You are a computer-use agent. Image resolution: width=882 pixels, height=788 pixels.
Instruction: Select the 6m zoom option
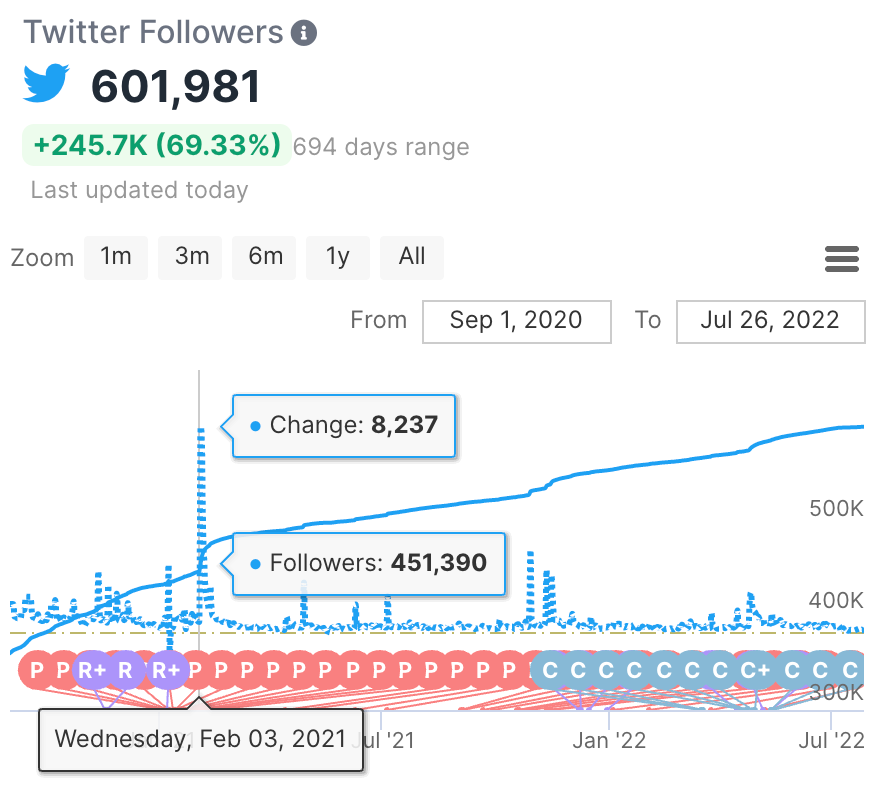(x=265, y=257)
